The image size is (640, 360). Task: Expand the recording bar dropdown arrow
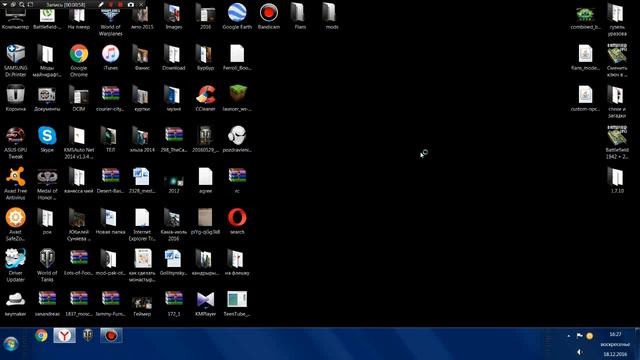[x=4, y=4]
